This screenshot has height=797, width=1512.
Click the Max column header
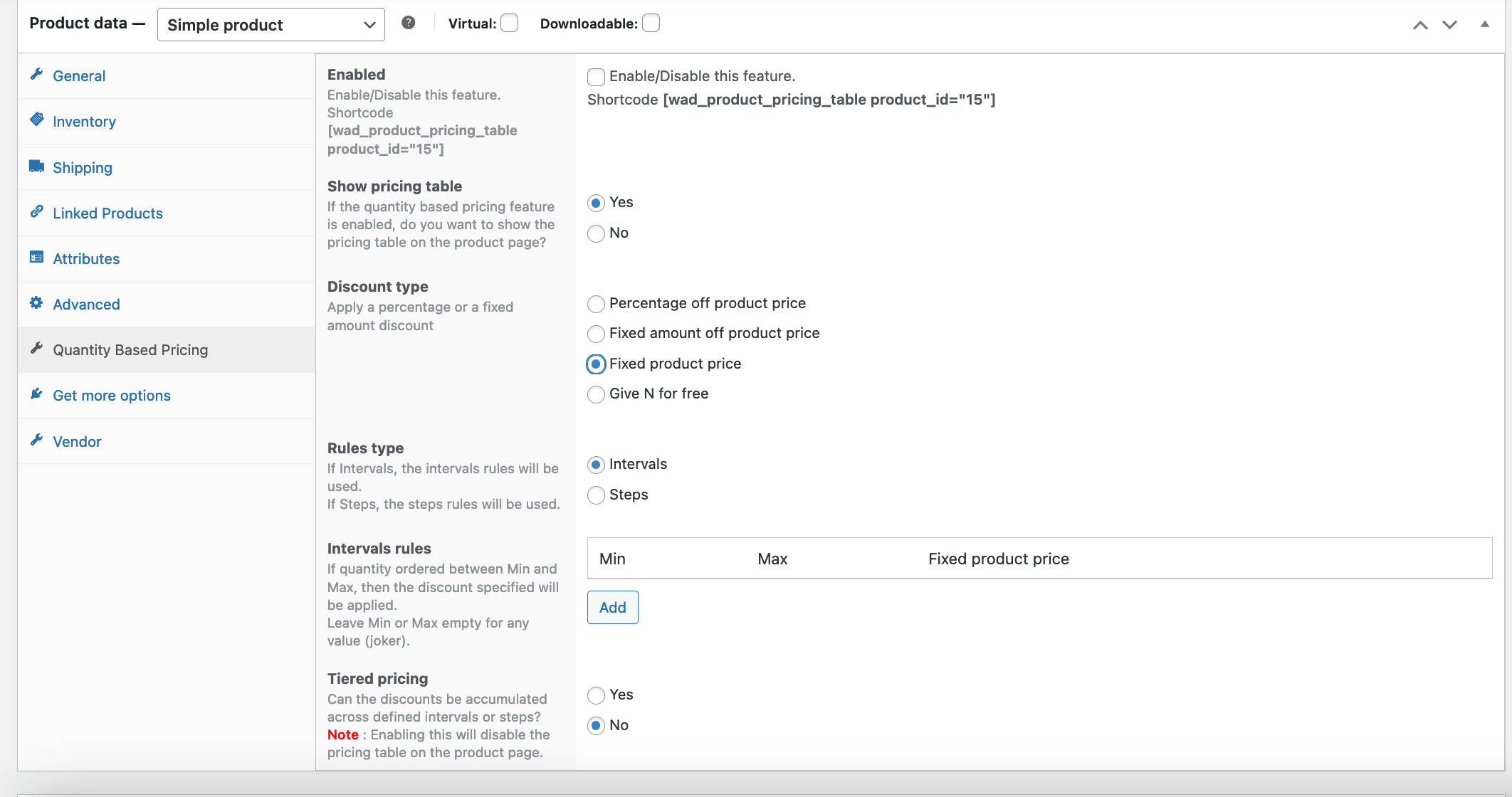pyautogui.click(x=772, y=559)
